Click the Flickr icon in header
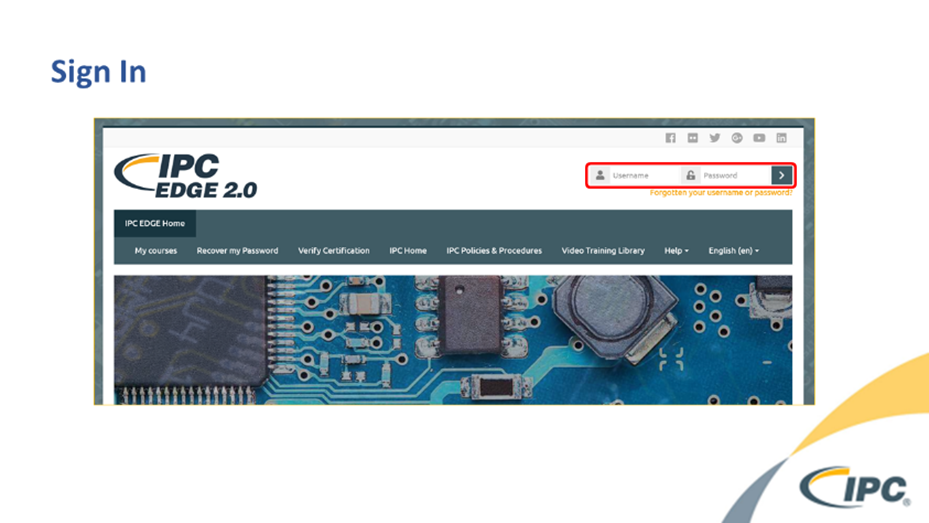 (692, 138)
